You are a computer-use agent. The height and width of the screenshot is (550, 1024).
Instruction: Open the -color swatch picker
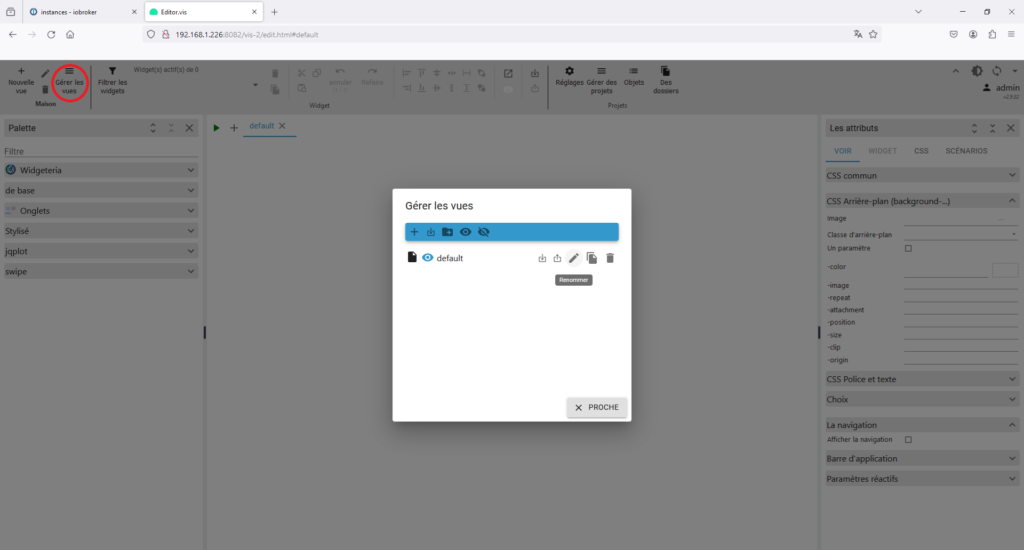[1005, 270]
